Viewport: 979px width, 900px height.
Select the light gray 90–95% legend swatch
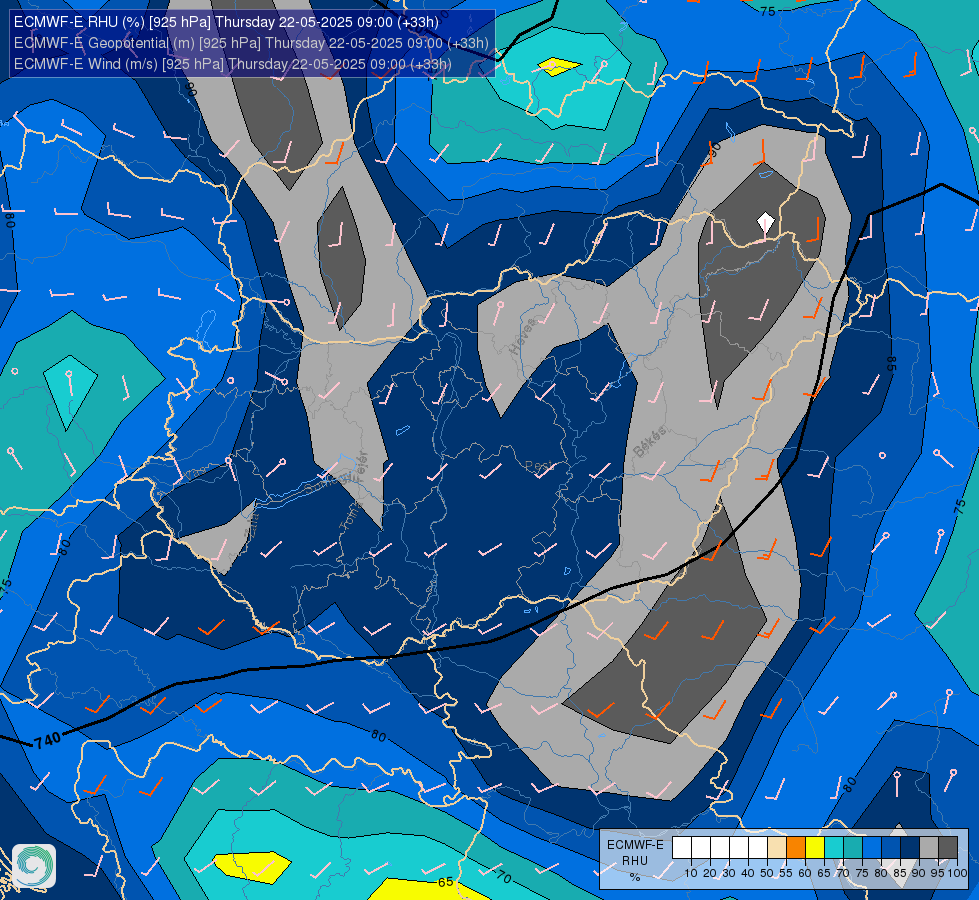pyautogui.click(x=929, y=848)
